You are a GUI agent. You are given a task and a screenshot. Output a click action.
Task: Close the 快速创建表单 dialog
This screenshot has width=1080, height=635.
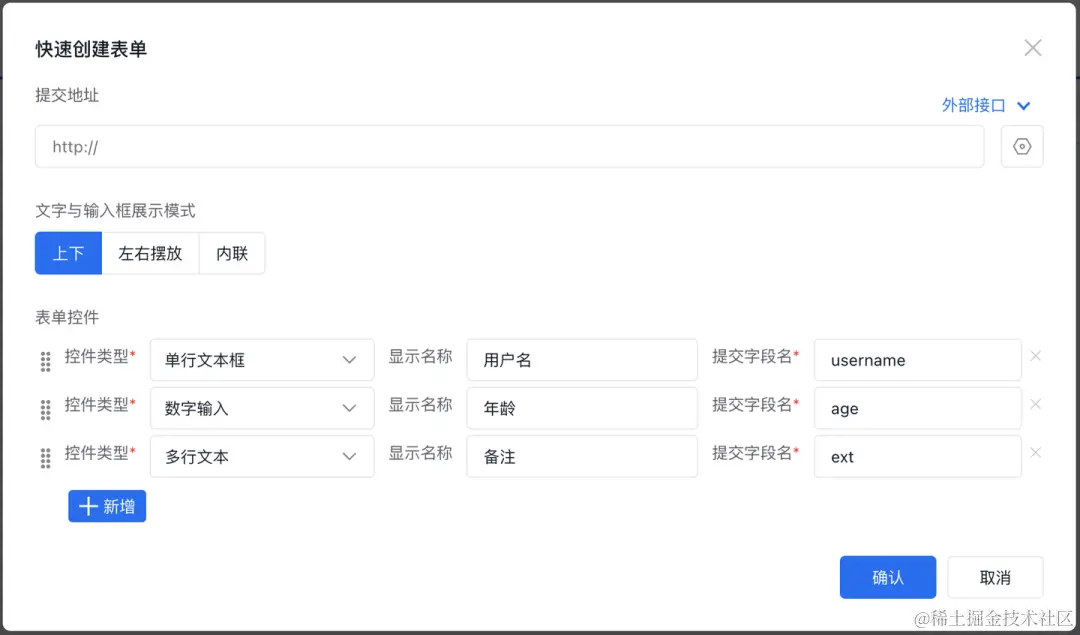pos(1032,47)
